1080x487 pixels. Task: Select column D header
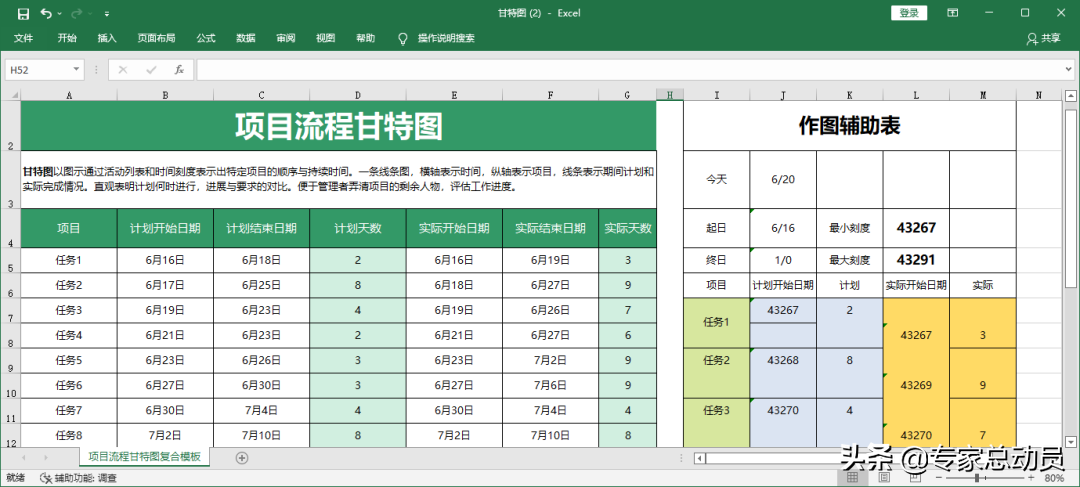(357, 95)
